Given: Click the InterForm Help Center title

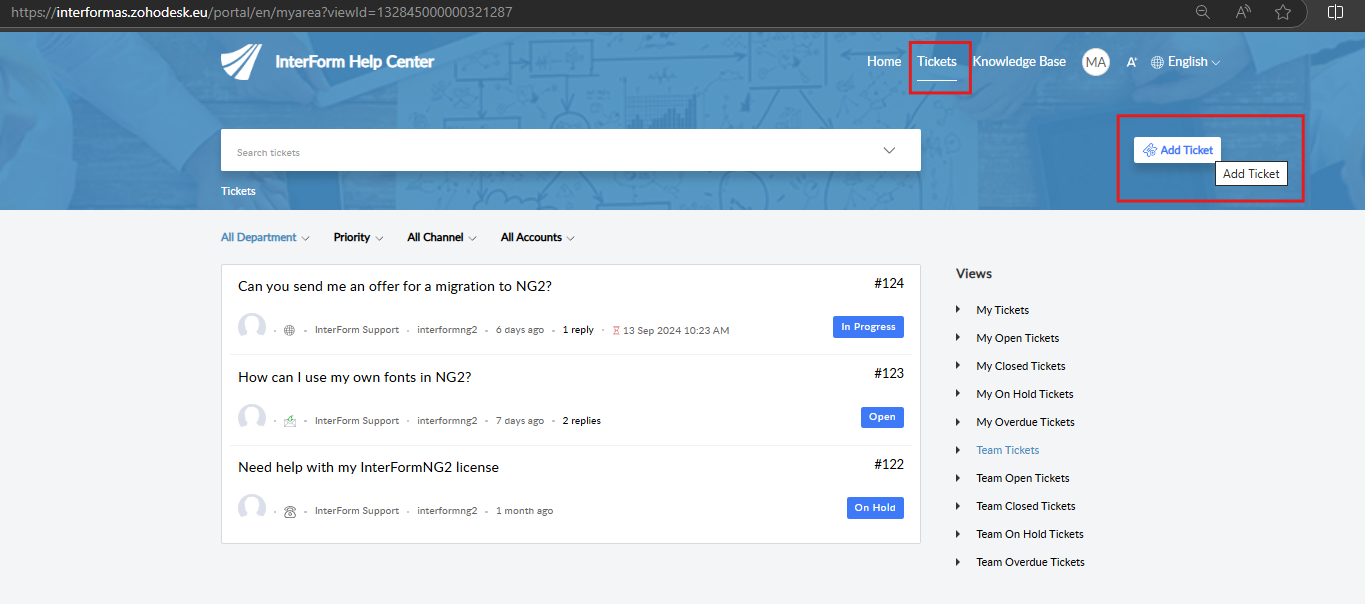Looking at the screenshot, I should pos(355,62).
